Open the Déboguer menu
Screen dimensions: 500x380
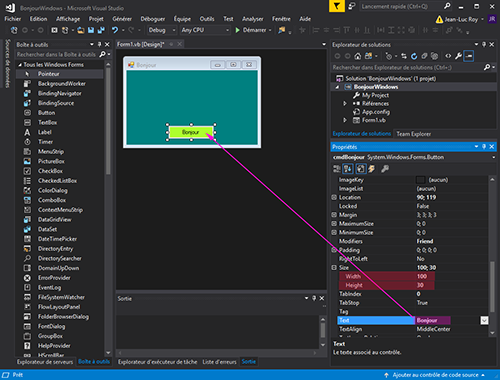[x=153, y=19]
